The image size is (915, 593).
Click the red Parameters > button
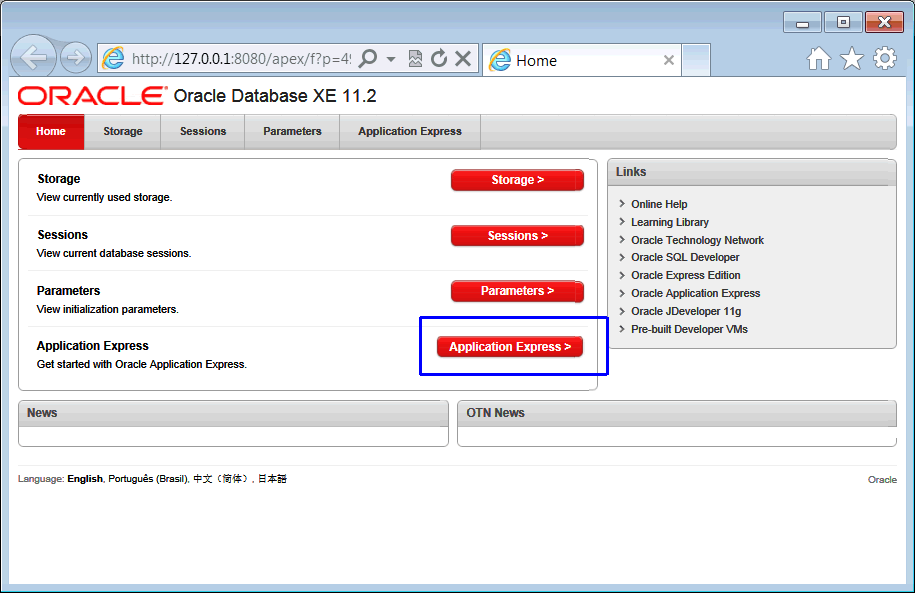517,291
